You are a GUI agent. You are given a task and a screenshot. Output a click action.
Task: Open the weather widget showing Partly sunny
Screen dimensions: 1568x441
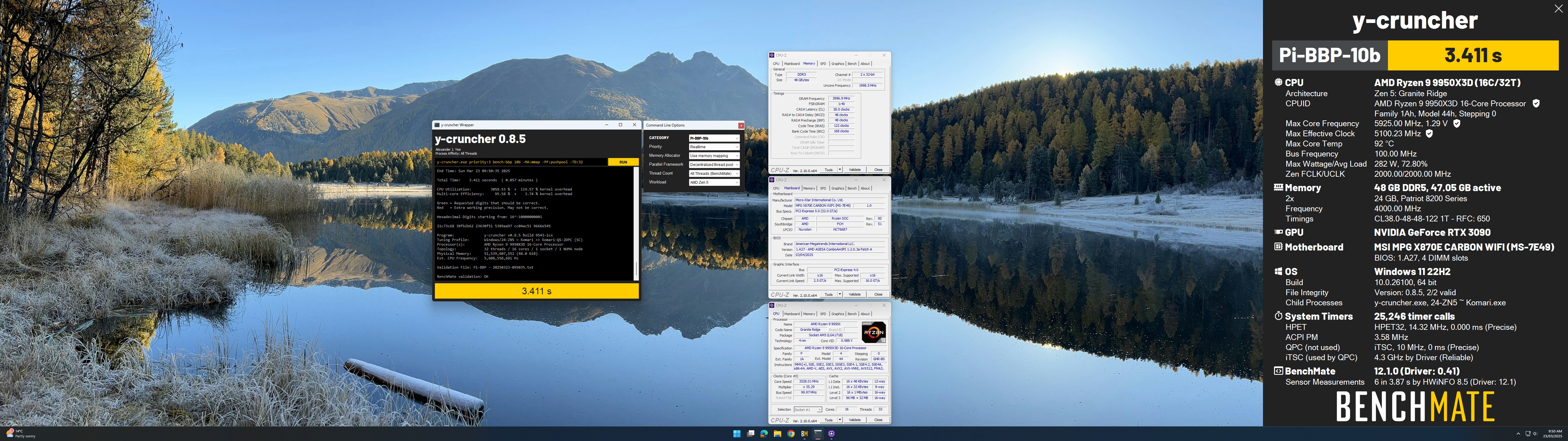tap(21, 434)
